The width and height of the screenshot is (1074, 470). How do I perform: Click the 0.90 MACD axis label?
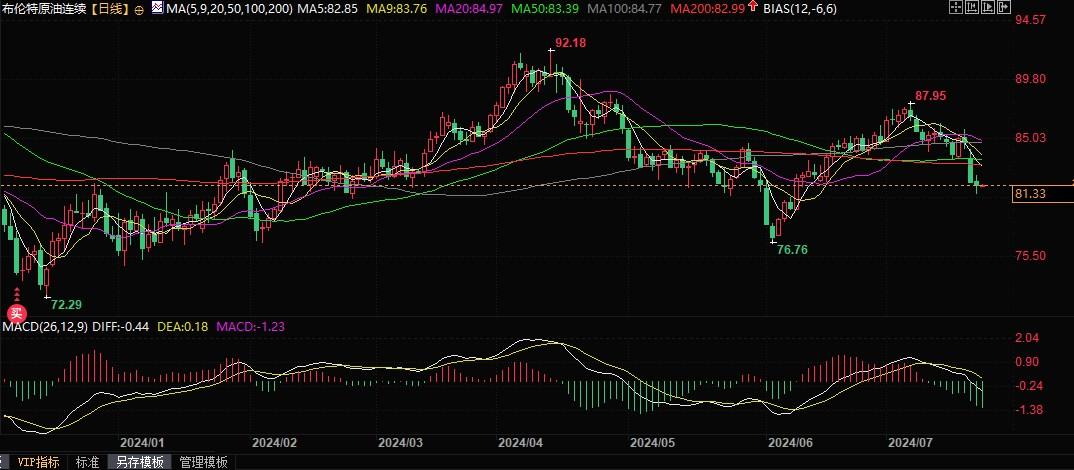point(1028,362)
